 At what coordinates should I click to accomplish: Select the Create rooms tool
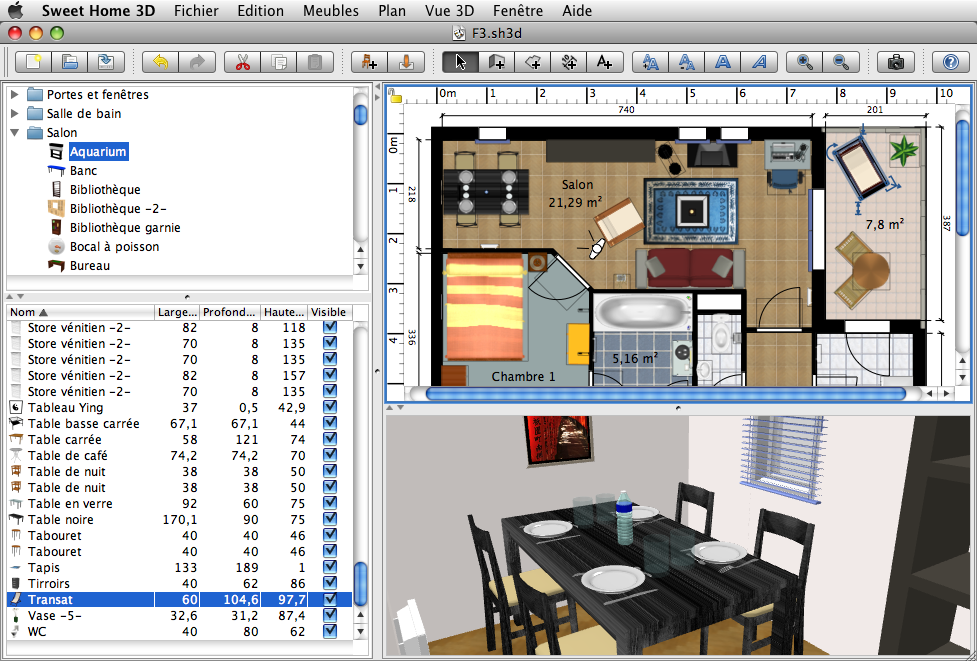coord(533,62)
